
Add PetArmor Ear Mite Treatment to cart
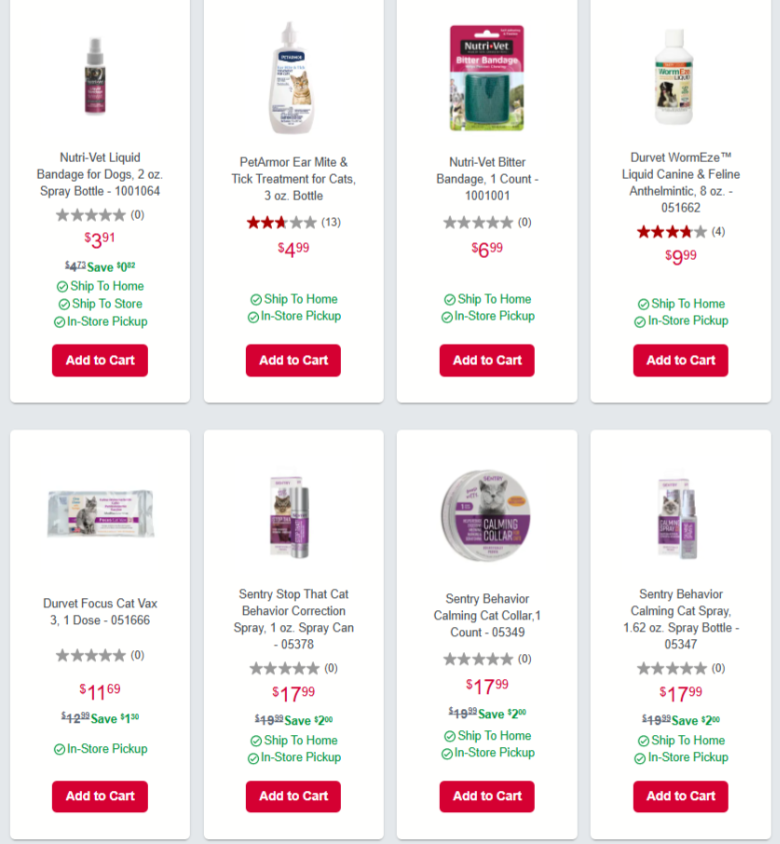coord(293,360)
